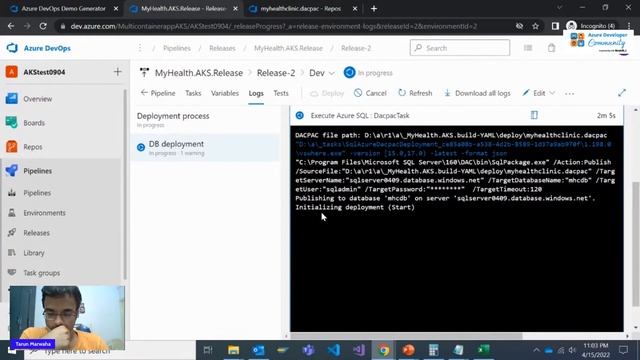The image size is (640, 360).
Task: Click the plus icon beside AKStest0904
Action: (x=118, y=72)
